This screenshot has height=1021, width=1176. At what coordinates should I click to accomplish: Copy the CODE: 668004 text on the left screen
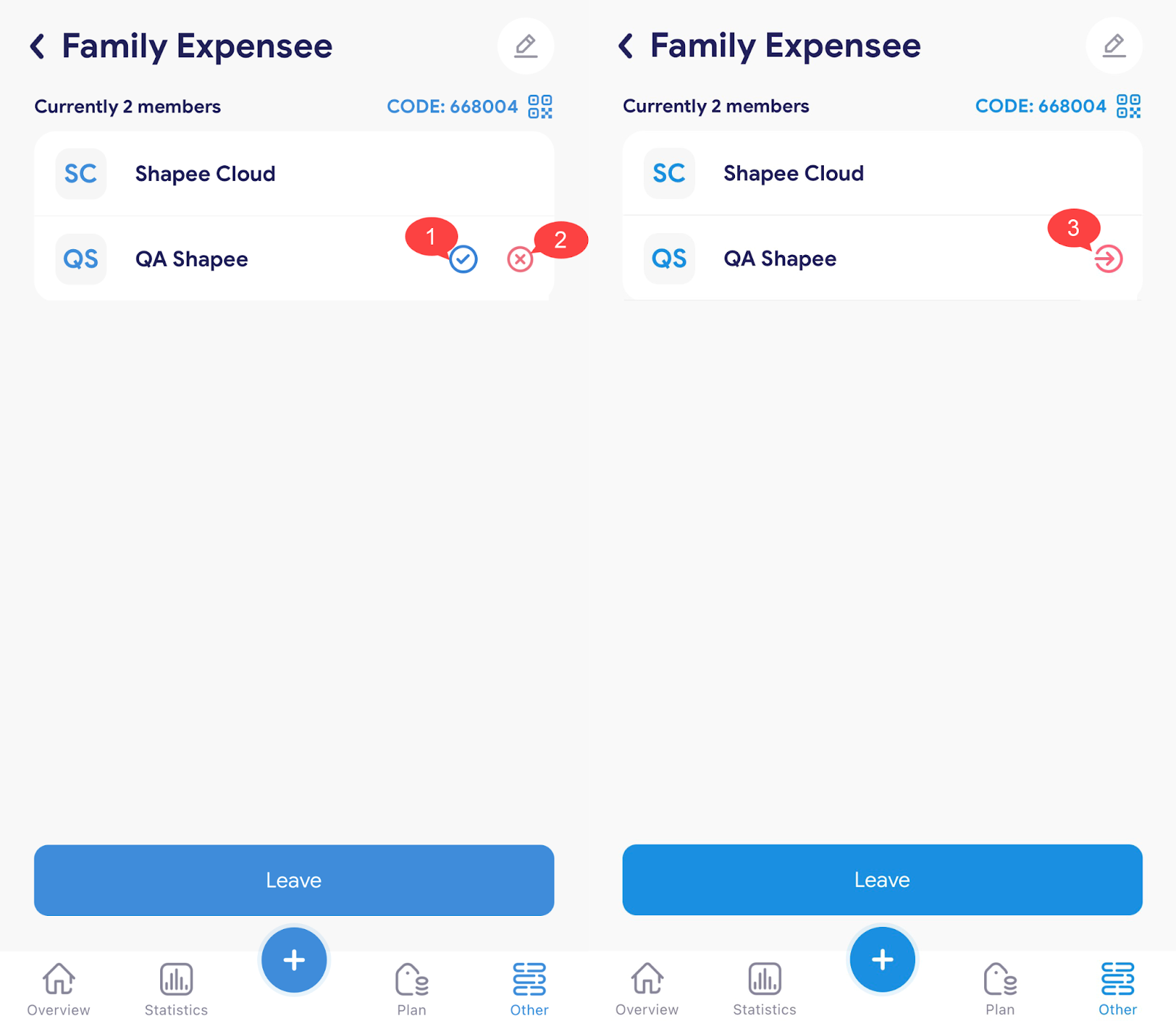[x=453, y=107]
